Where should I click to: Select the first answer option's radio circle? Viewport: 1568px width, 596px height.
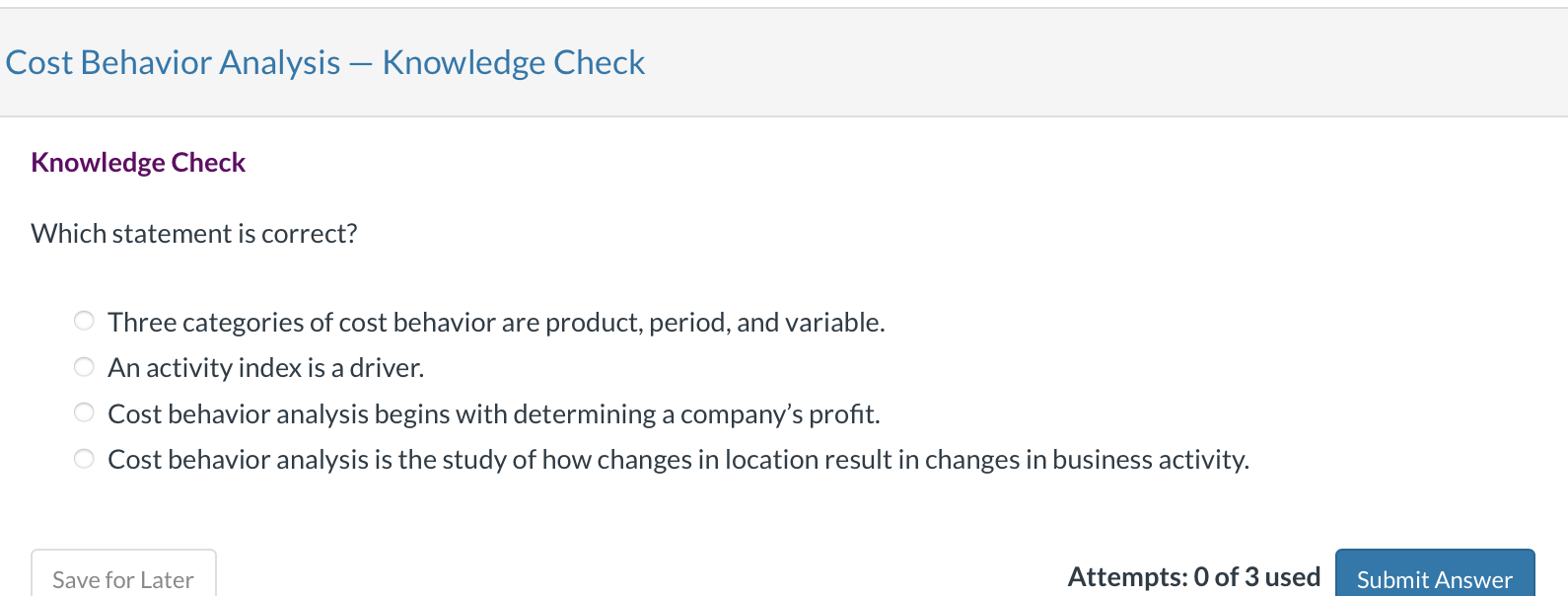84,320
